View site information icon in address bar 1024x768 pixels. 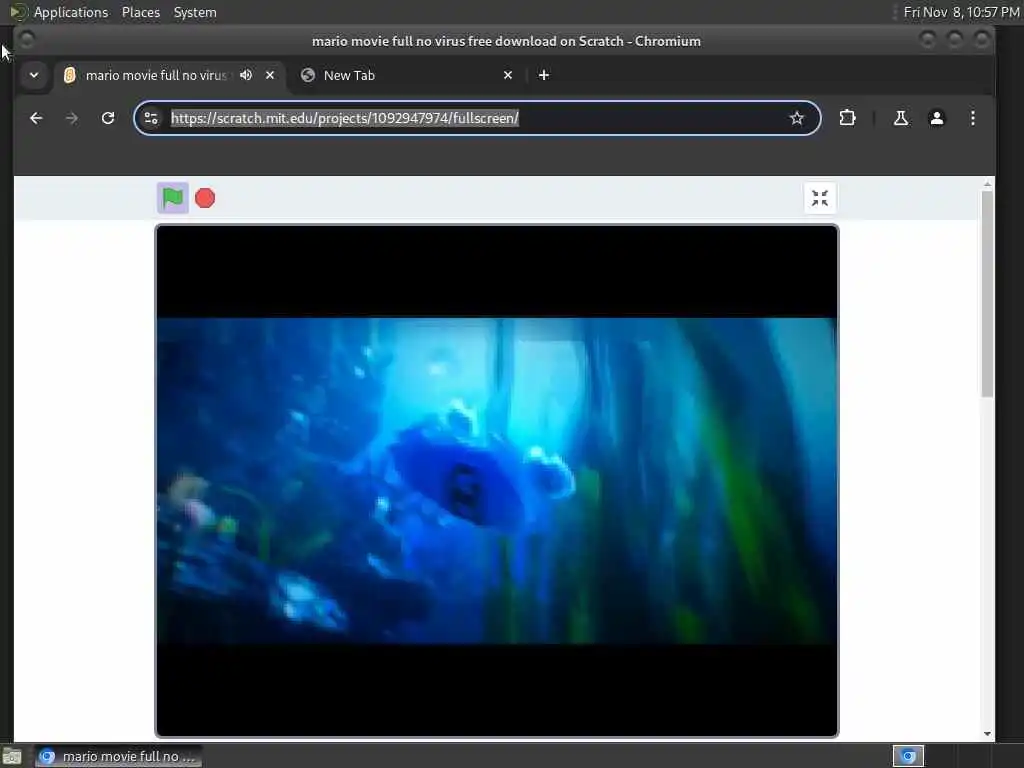click(151, 118)
